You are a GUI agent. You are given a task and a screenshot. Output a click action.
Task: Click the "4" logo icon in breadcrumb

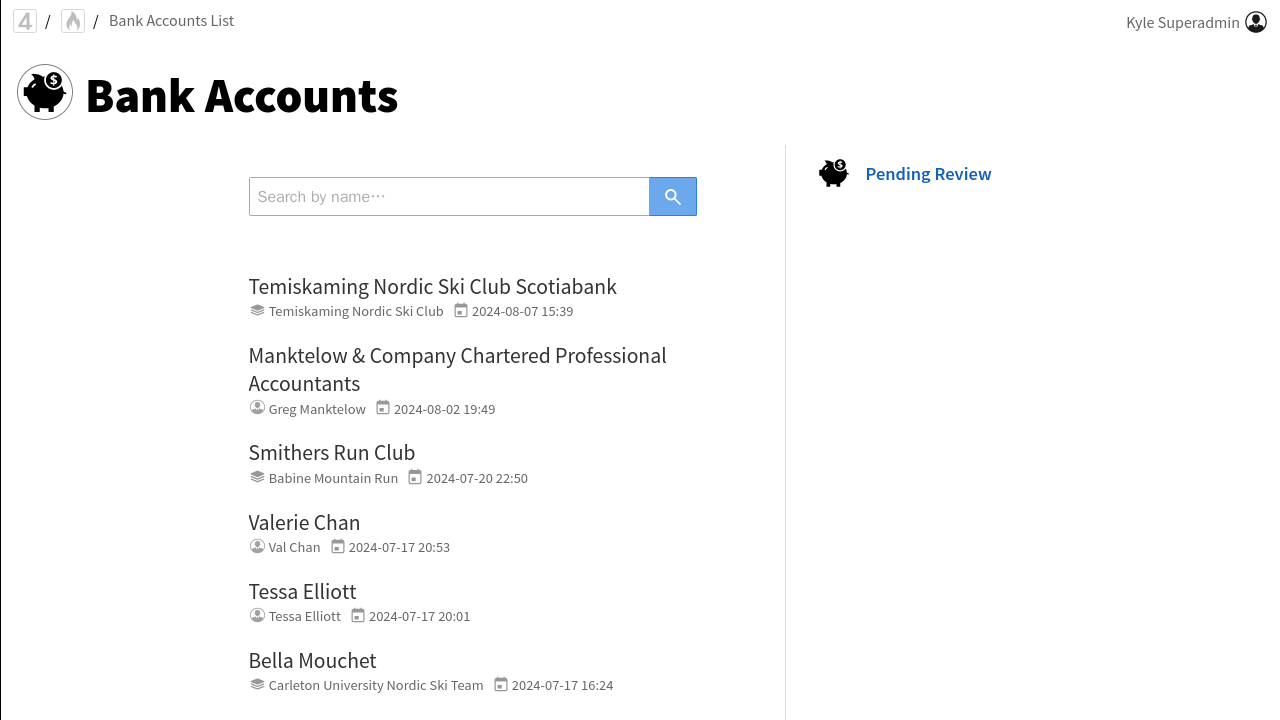click(x=25, y=21)
